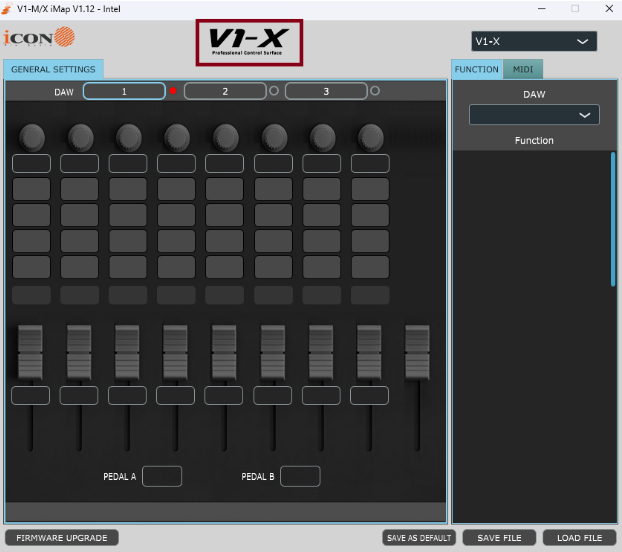Click the third channel fader cap

(x=127, y=352)
